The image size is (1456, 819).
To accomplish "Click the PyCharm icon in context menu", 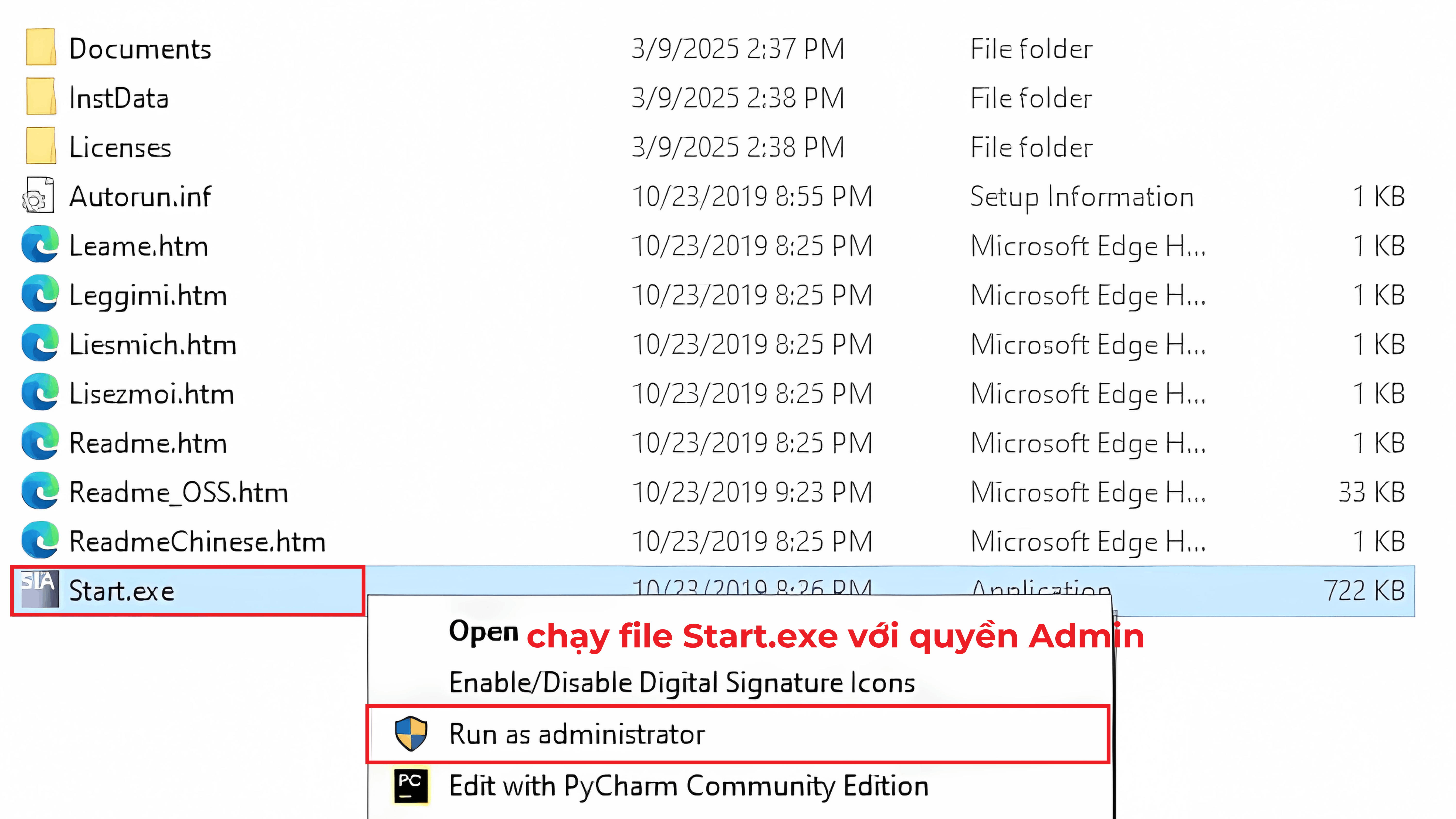I will pyautogui.click(x=411, y=786).
